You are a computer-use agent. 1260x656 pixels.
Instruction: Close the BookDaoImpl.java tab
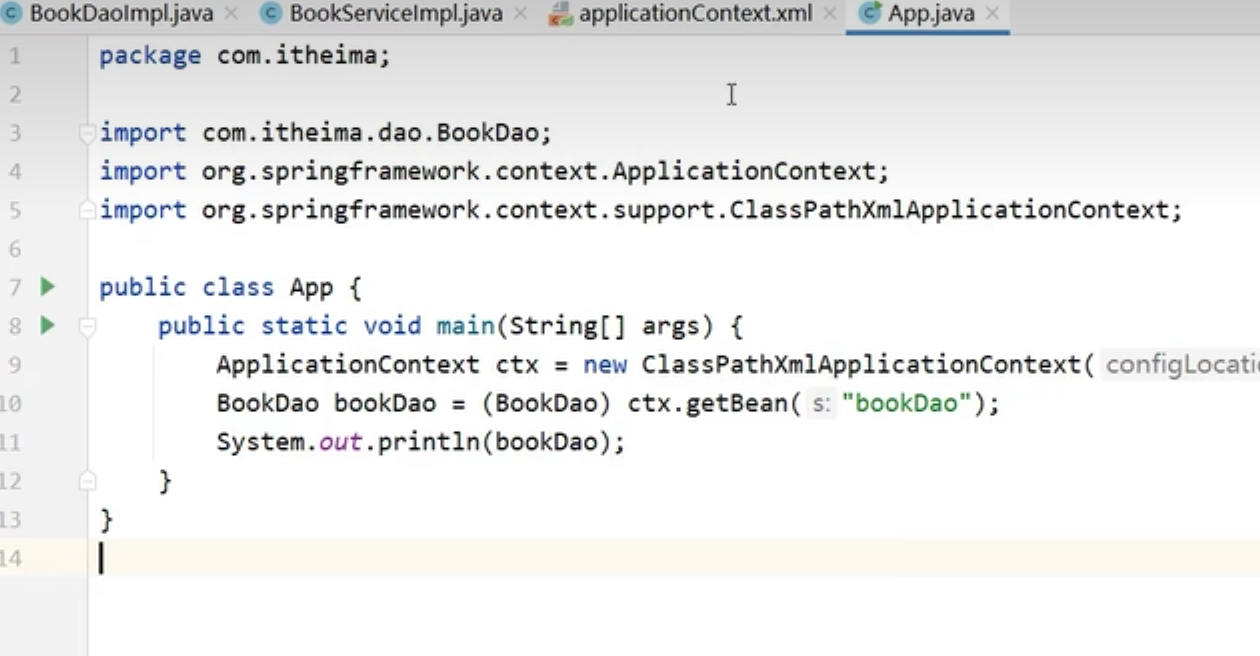[x=231, y=14]
